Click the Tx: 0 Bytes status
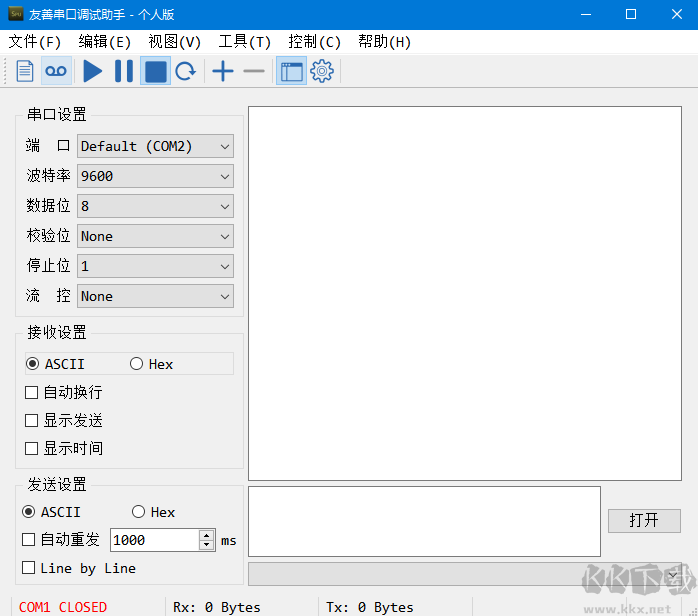This screenshot has height=616, width=698. pyautogui.click(x=370, y=607)
